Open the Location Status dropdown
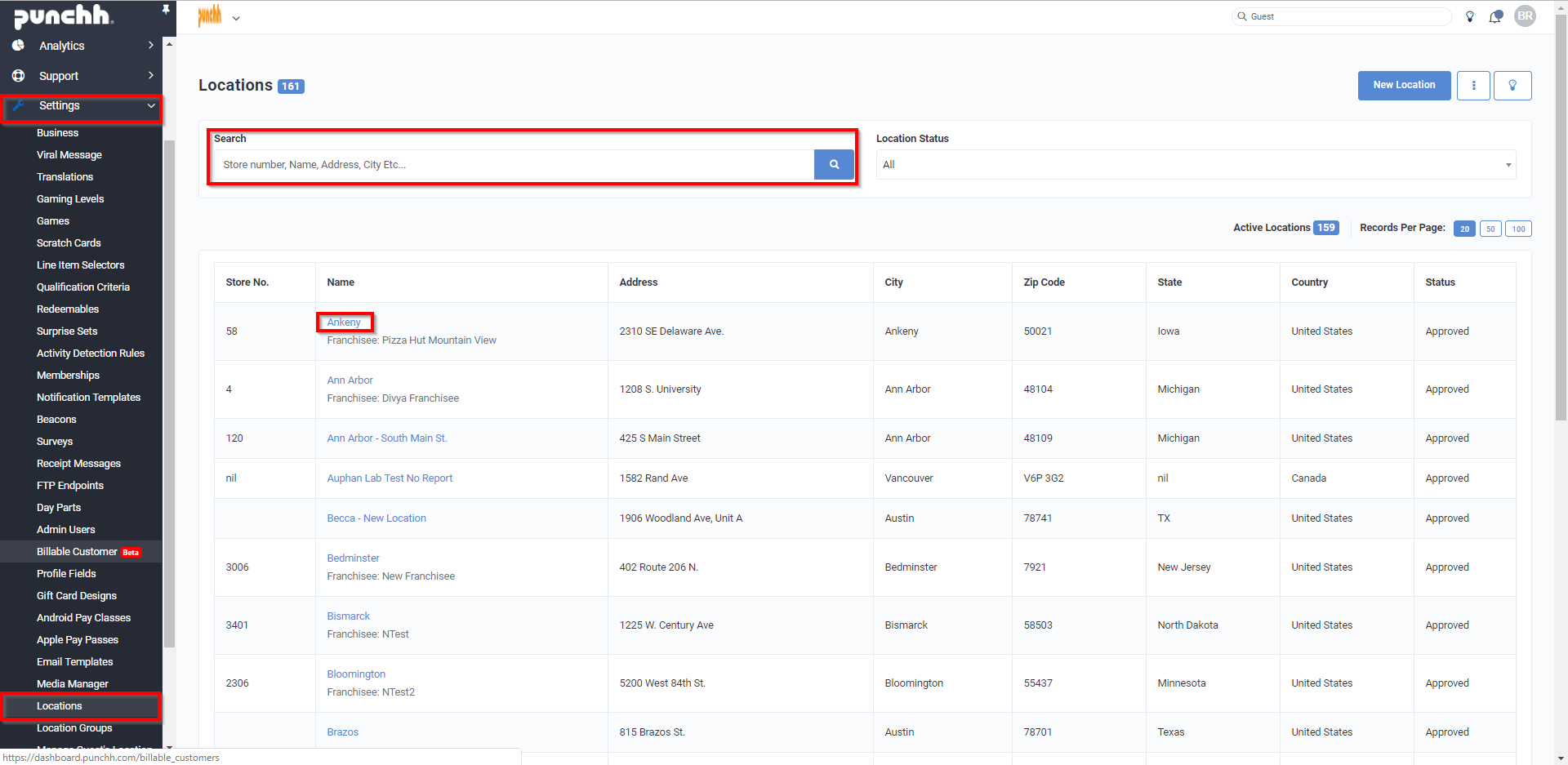 click(1196, 165)
